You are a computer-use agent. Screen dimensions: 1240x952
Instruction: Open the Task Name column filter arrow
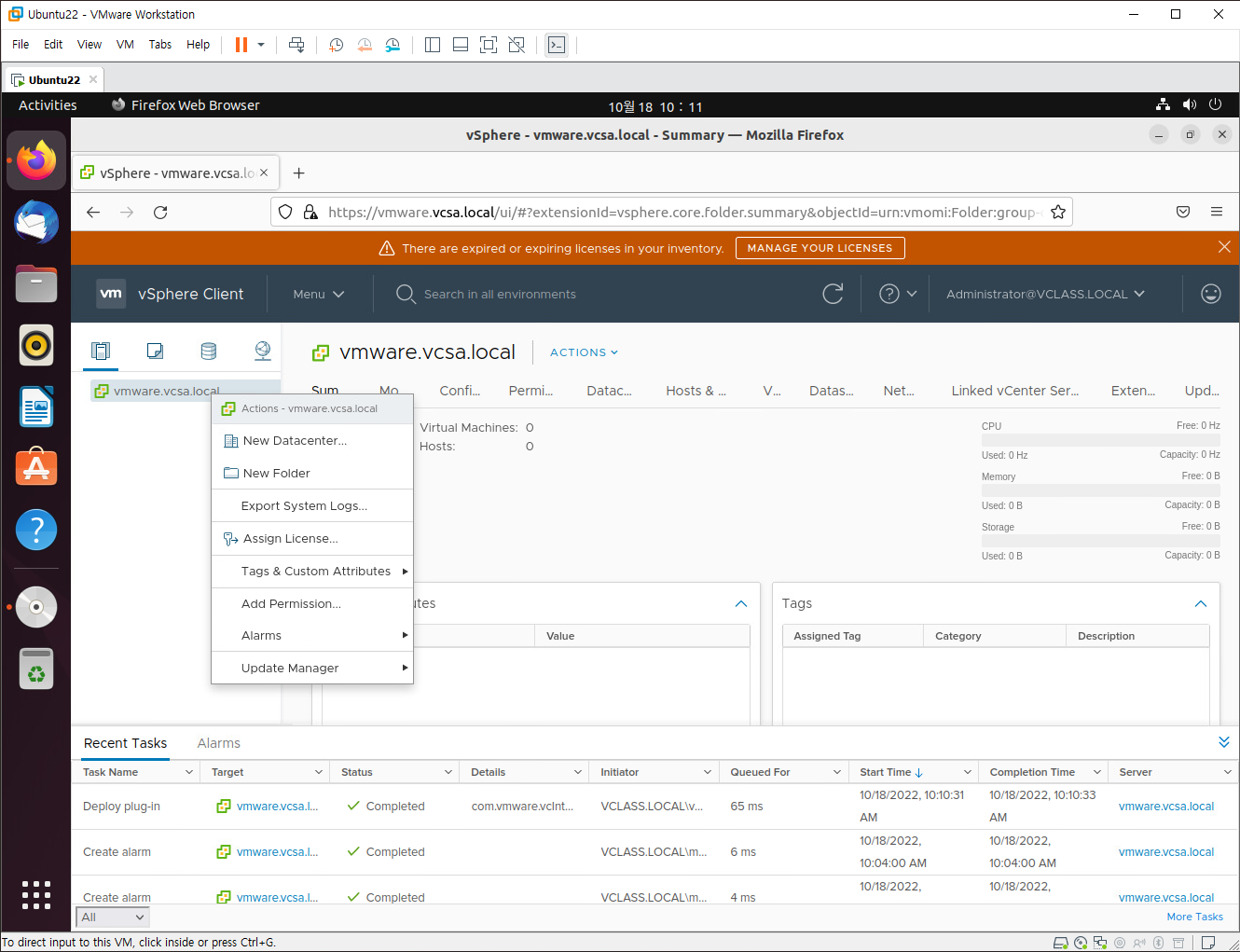[188, 772]
